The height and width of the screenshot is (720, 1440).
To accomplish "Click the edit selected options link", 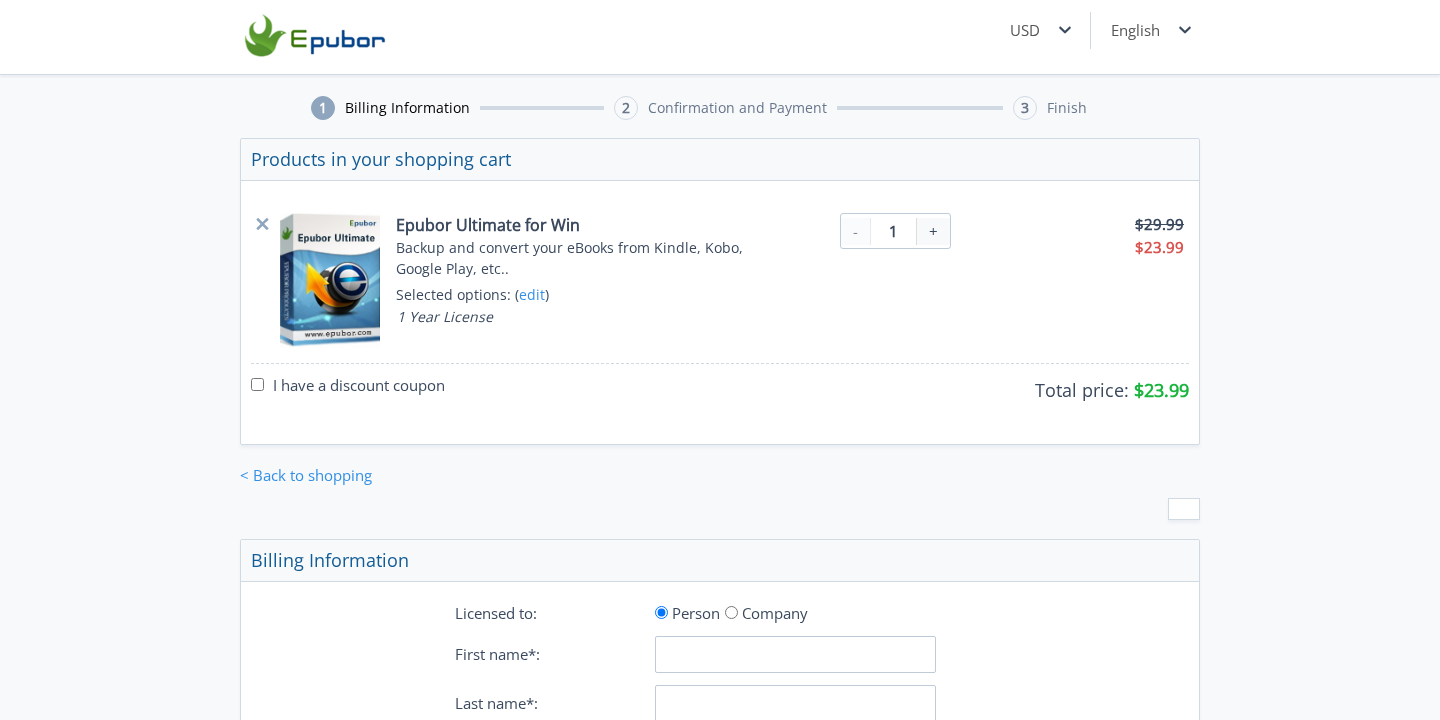I will coord(532,295).
